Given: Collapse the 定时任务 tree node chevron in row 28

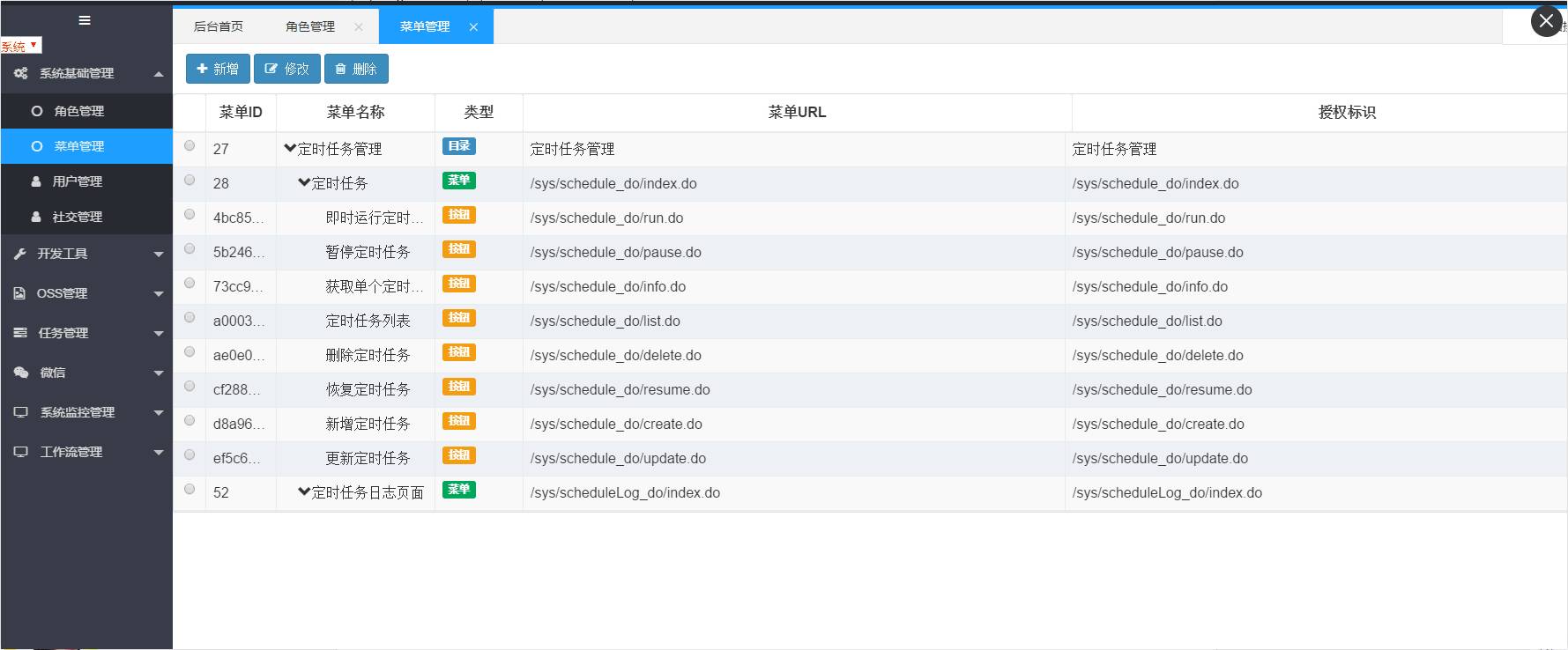Looking at the screenshot, I should pos(304,182).
